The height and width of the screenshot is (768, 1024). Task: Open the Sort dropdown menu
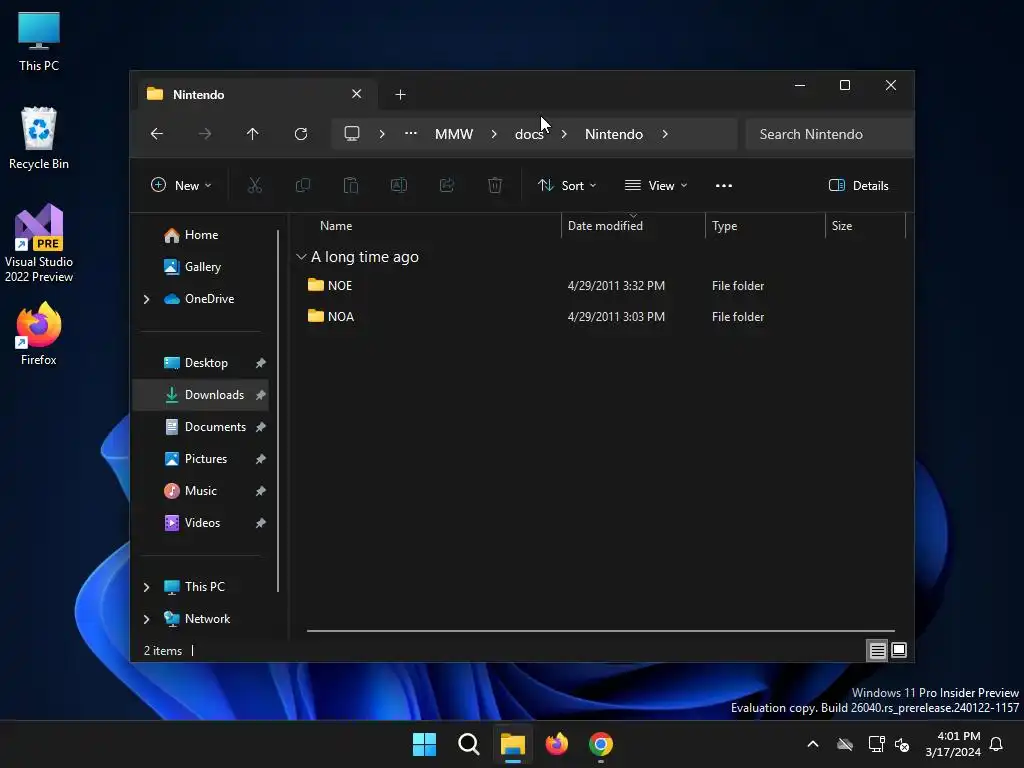[567, 185]
